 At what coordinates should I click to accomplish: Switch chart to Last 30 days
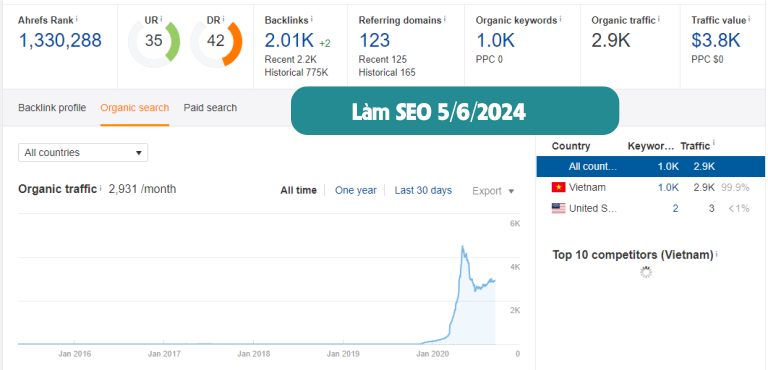423,190
